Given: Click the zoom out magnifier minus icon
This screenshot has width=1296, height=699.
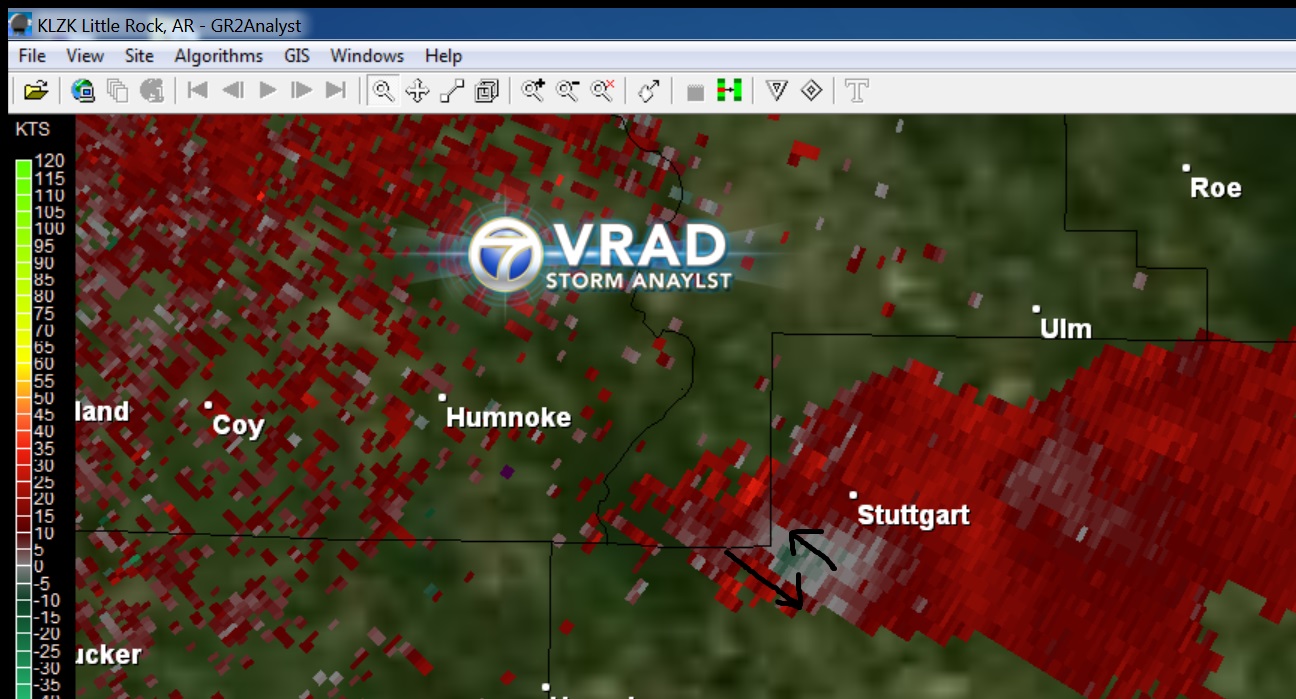Looking at the screenshot, I should [568, 91].
